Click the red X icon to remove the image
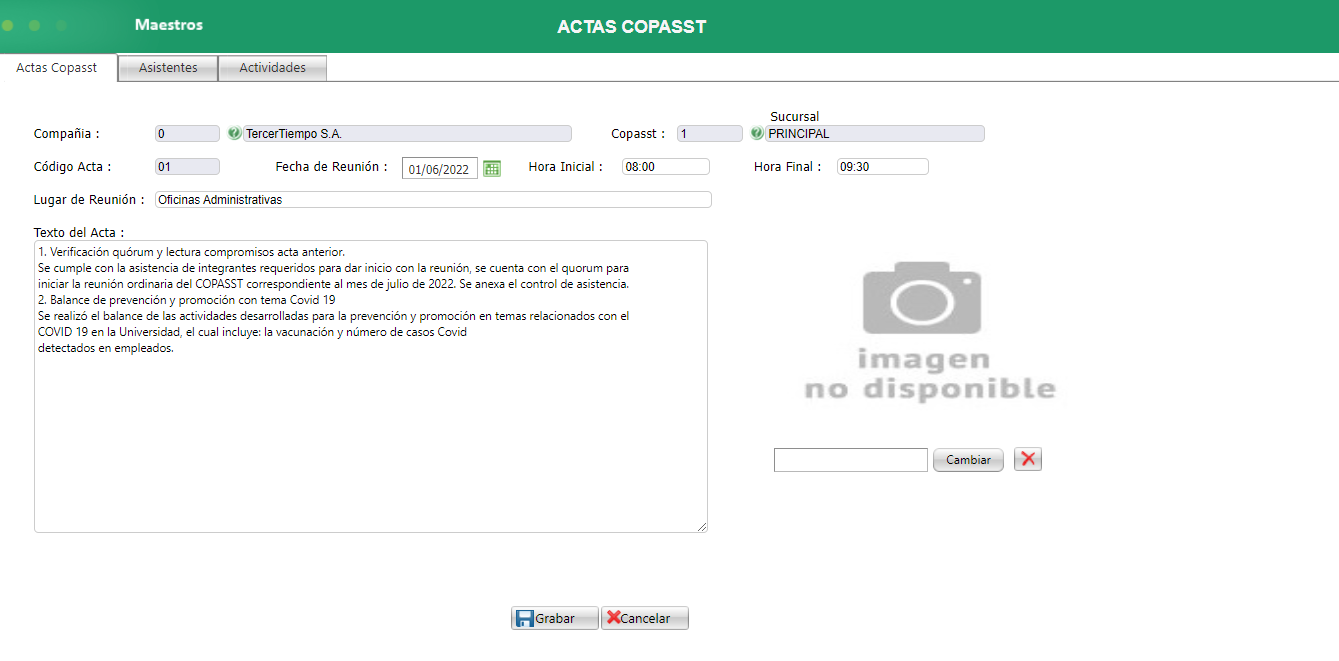Screen dimensions: 1339x661 [x=1027, y=458]
